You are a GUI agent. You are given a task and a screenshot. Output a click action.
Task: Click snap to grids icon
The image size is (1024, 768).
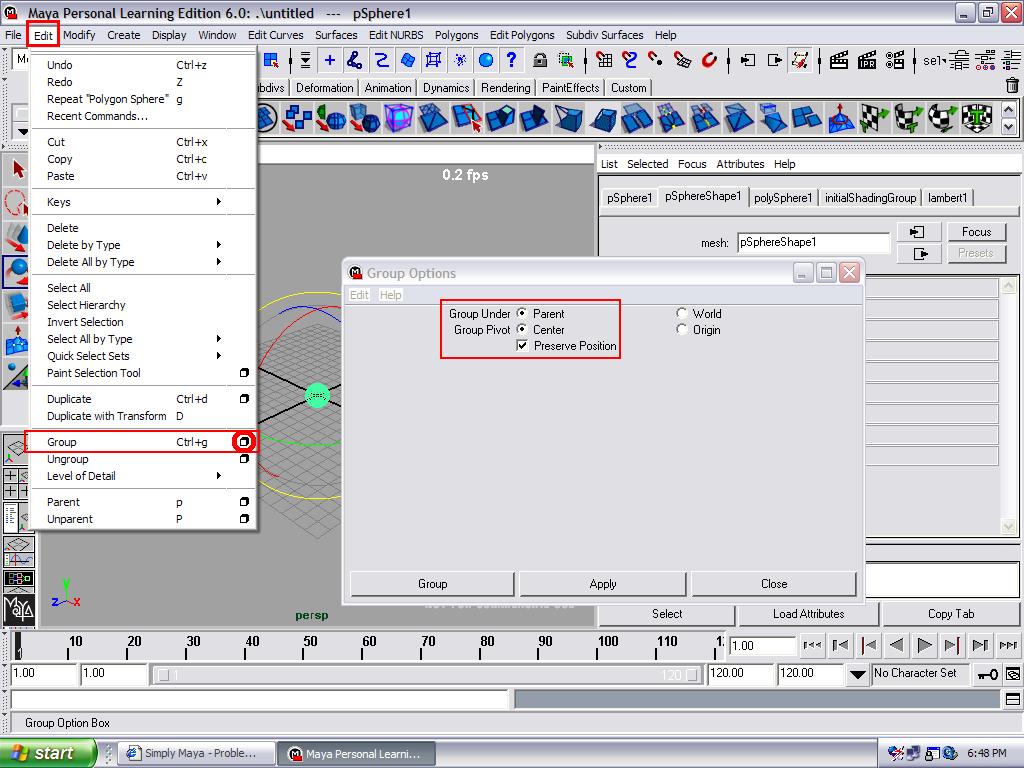point(604,61)
